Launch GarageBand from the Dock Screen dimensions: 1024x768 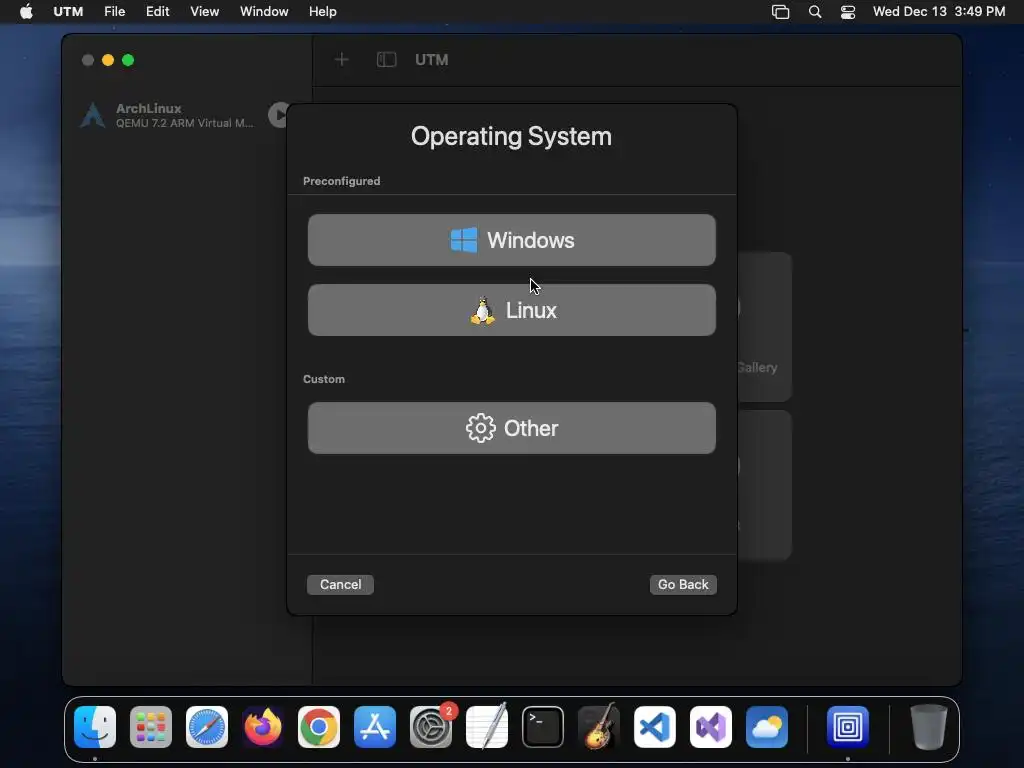[x=599, y=727]
